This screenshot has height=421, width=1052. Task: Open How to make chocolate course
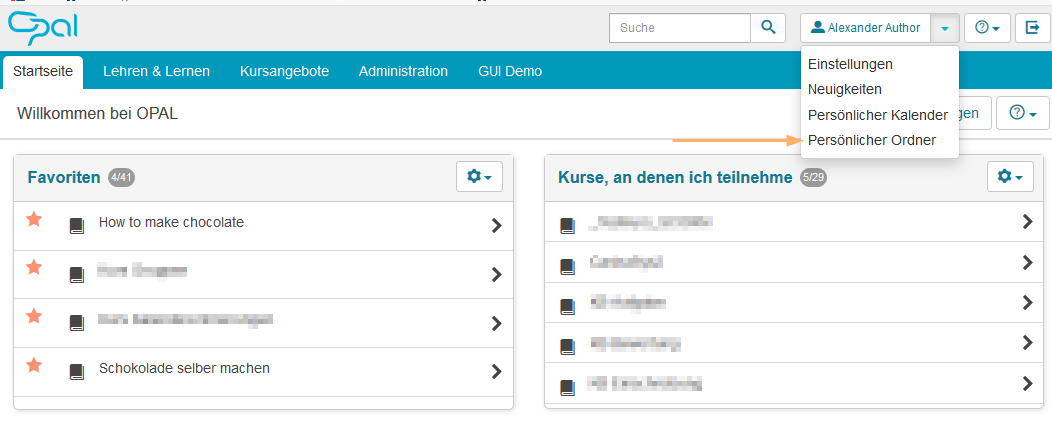tap(171, 222)
